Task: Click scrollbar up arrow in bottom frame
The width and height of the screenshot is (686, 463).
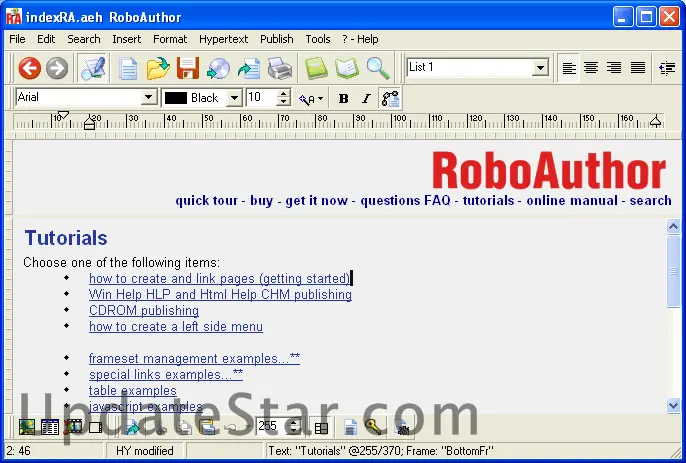Action: [673, 226]
